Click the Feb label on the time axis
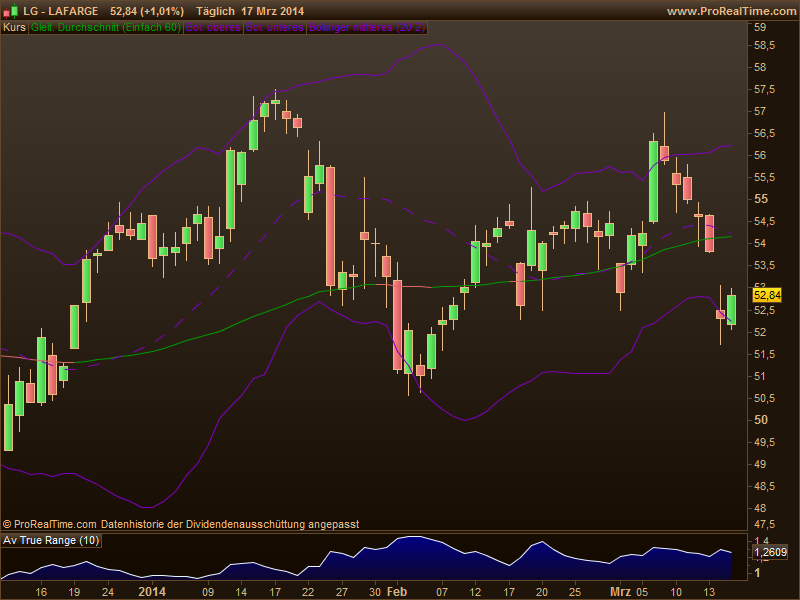This screenshot has height=600, width=800. point(397,592)
